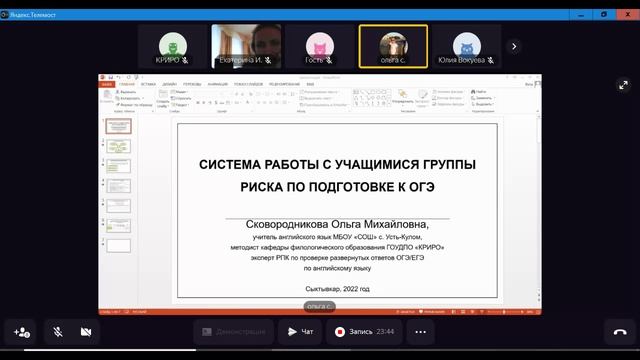Click the PowerPoint save icon
Viewport: 640px width, 360px height.
click(x=111, y=77)
